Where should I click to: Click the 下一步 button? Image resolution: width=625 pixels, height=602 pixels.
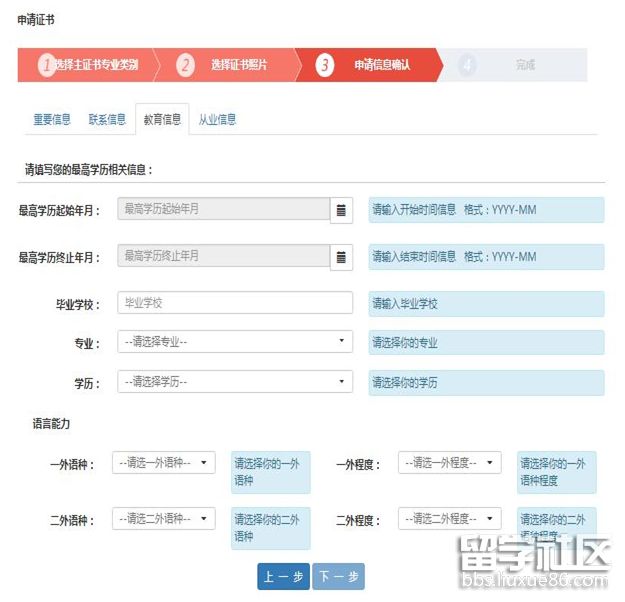pyautogui.click(x=338, y=577)
